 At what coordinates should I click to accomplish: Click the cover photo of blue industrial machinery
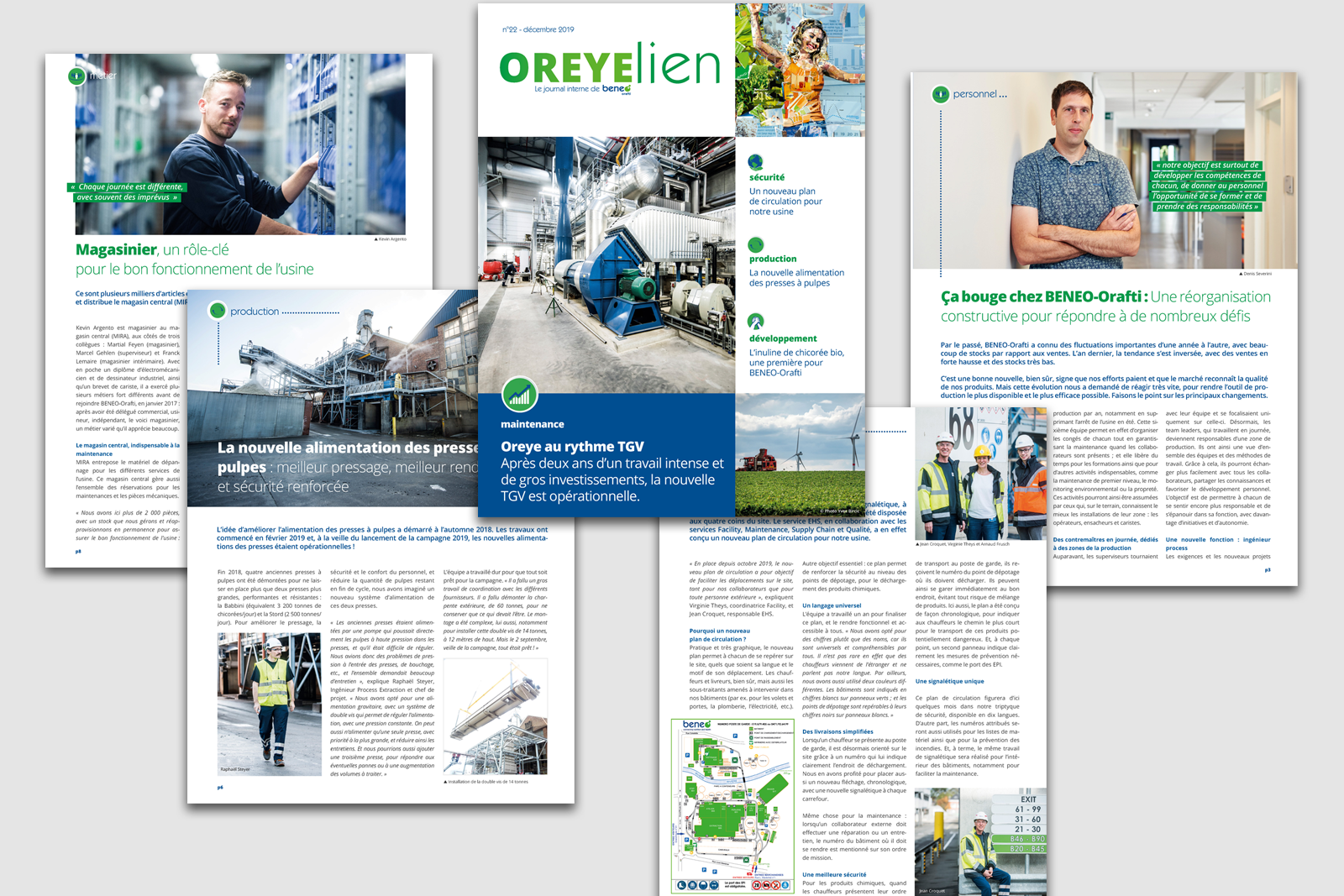(x=606, y=265)
